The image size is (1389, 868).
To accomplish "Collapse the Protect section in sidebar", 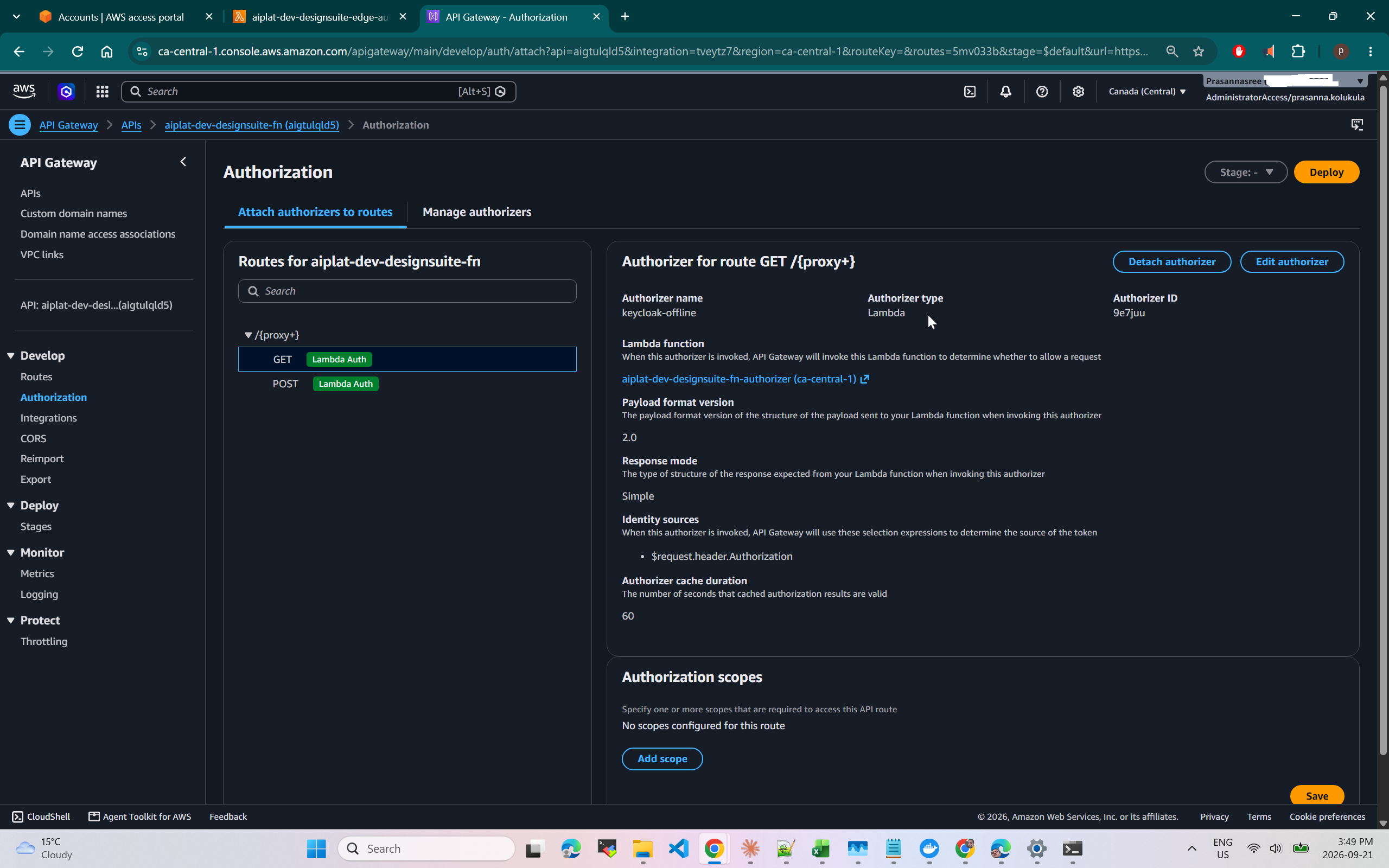I will coord(11,620).
